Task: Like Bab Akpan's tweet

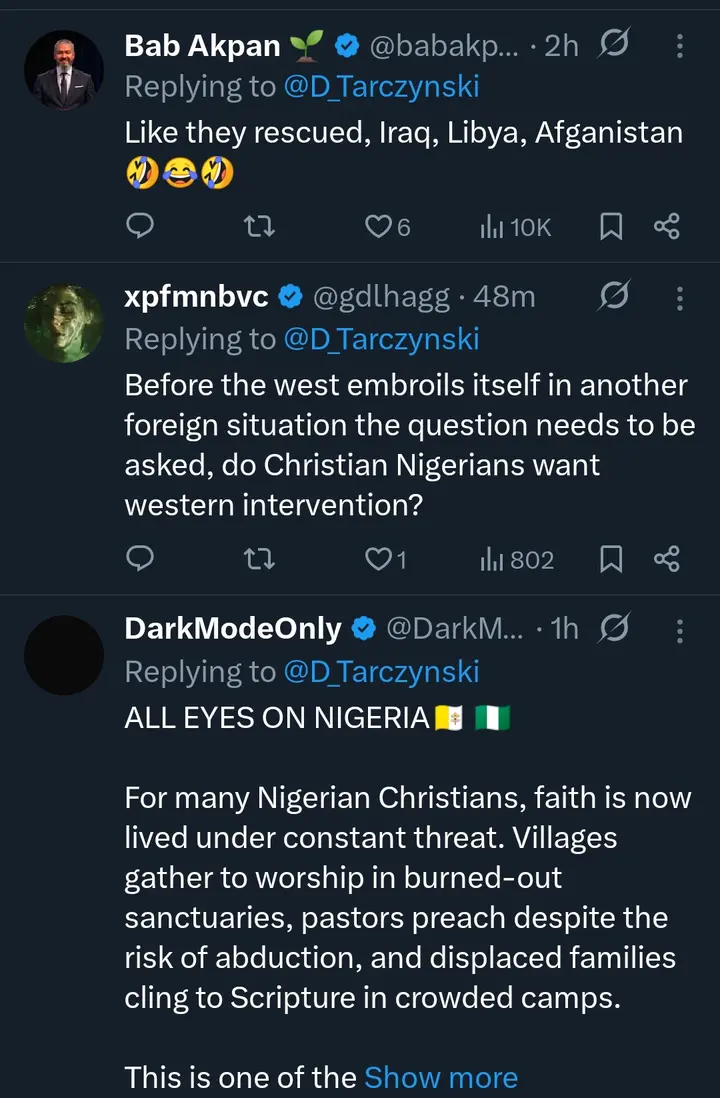Action: 377,227
